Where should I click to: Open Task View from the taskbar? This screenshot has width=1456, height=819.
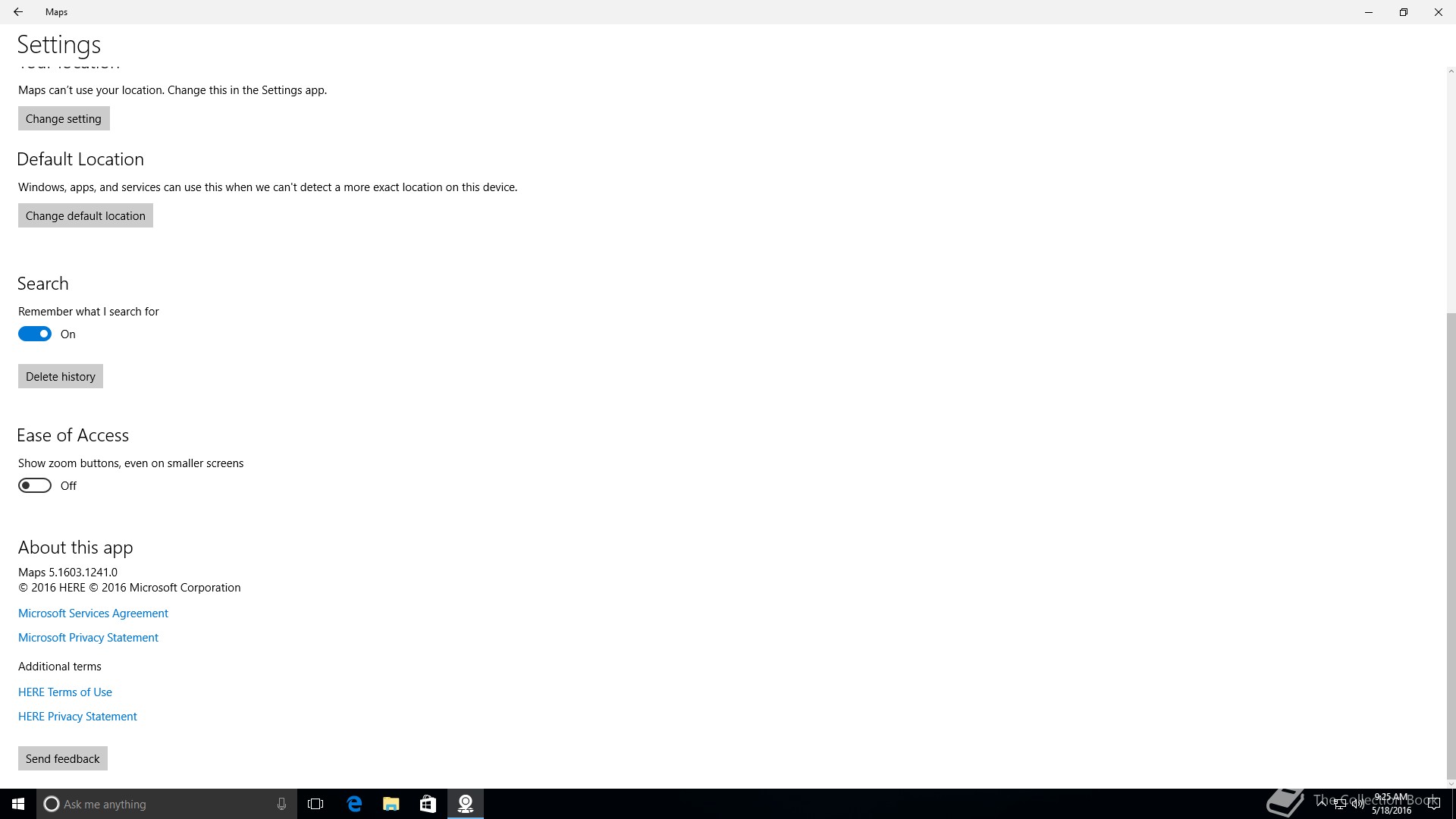315,804
